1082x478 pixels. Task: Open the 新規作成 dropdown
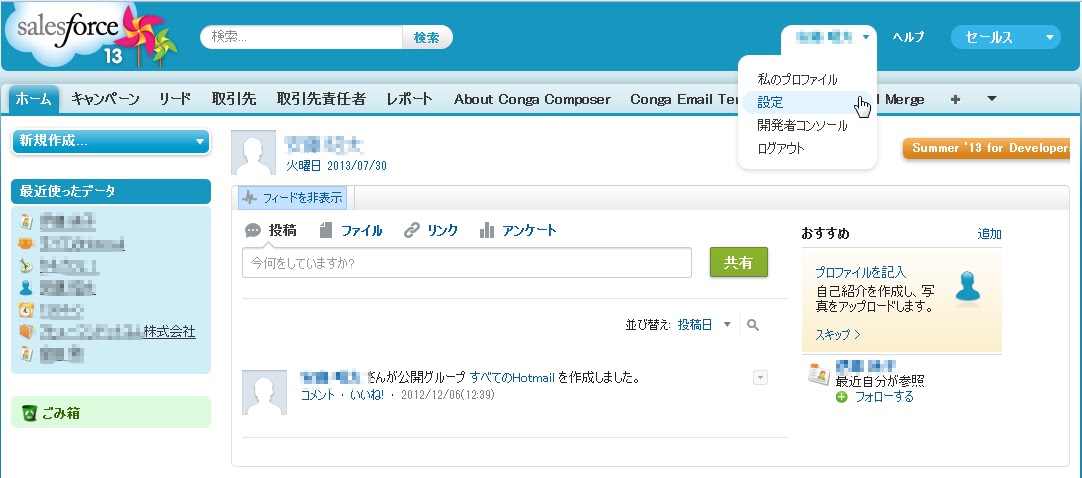pyautogui.click(x=111, y=141)
